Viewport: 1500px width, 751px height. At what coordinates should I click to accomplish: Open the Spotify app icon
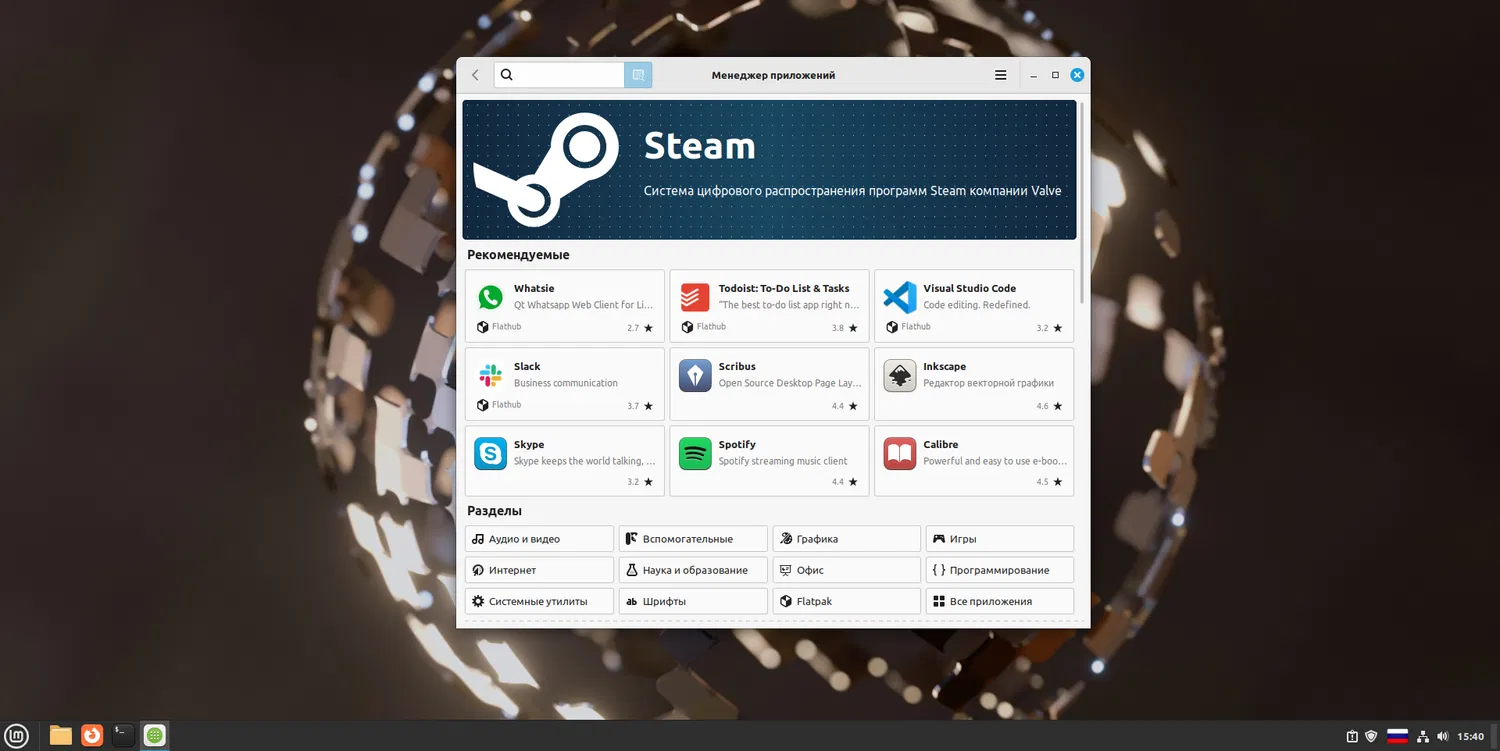(695, 453)
